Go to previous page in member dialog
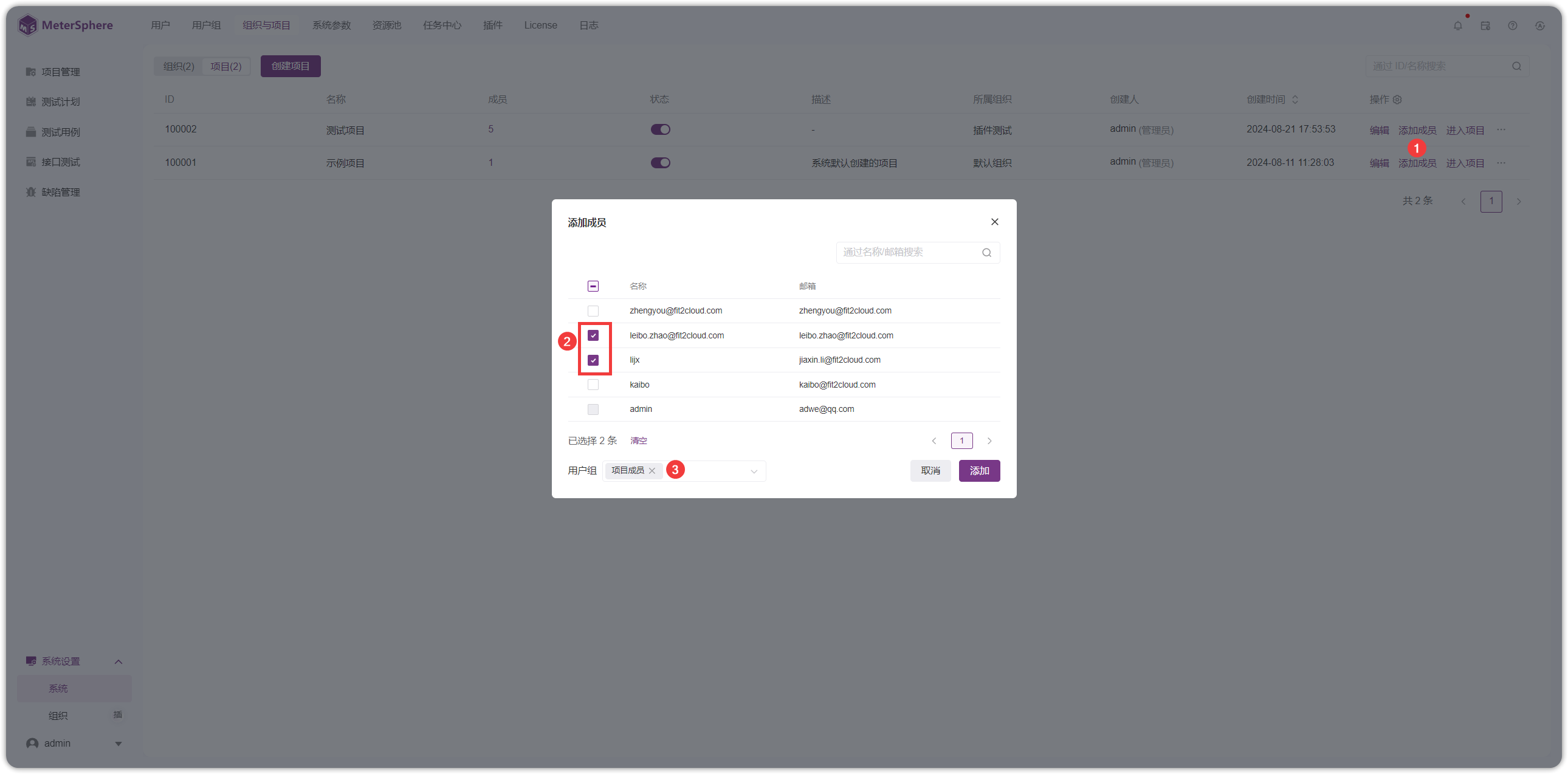This screenshot has width=1568, height=774. (x=934, y=441)
